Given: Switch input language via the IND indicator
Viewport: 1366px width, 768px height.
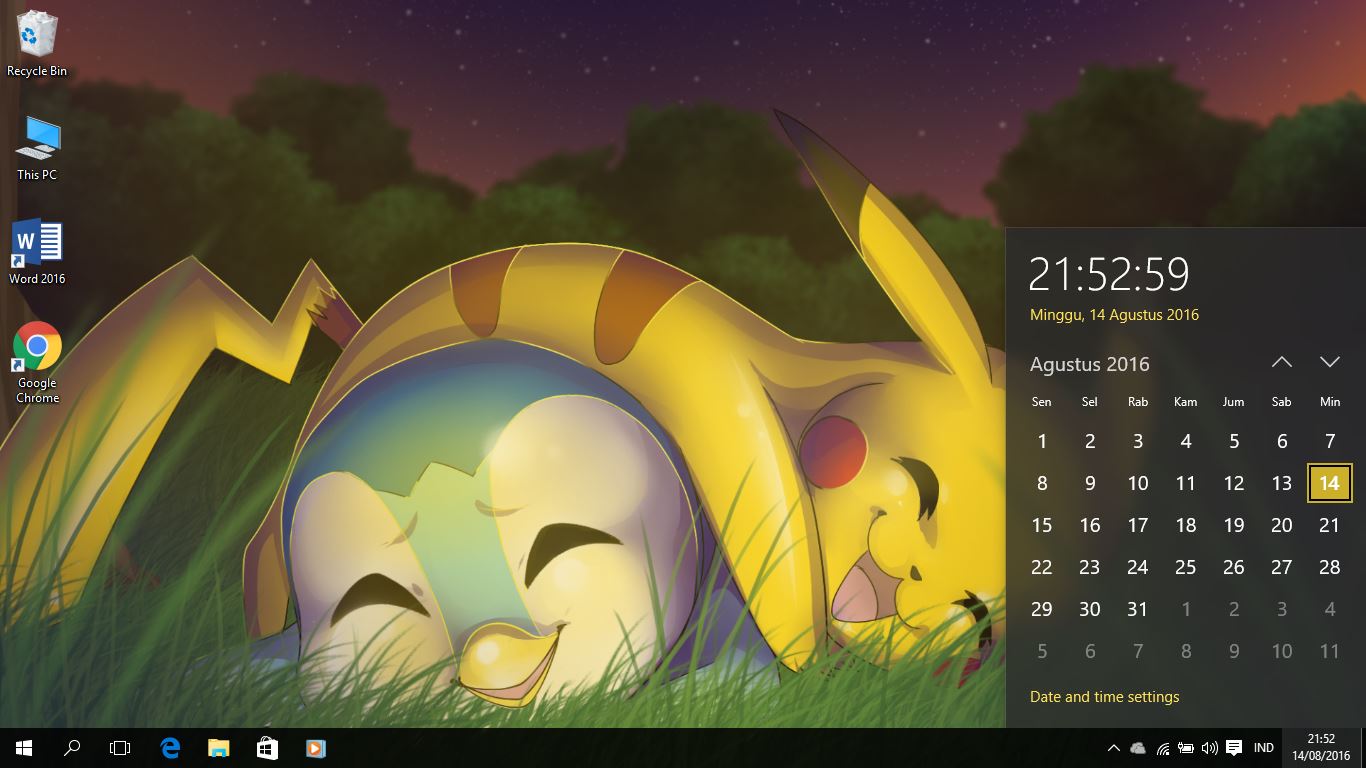Looking at the screenshot, I should pos(1263,747).
